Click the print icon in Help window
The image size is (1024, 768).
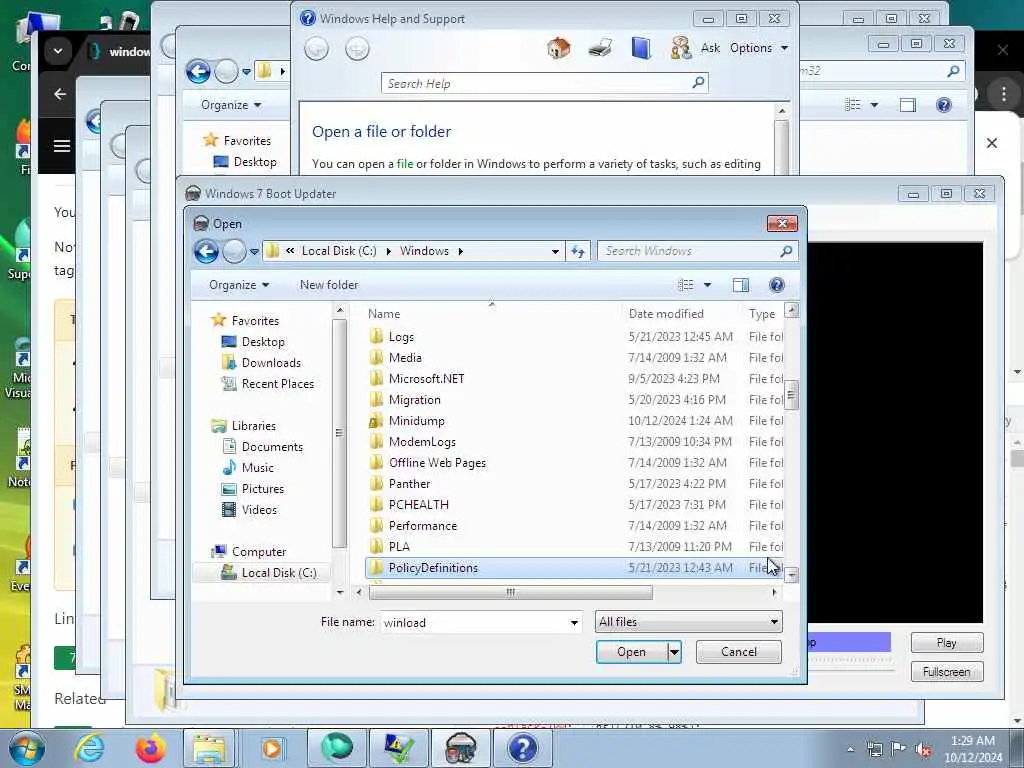point(600,48)
